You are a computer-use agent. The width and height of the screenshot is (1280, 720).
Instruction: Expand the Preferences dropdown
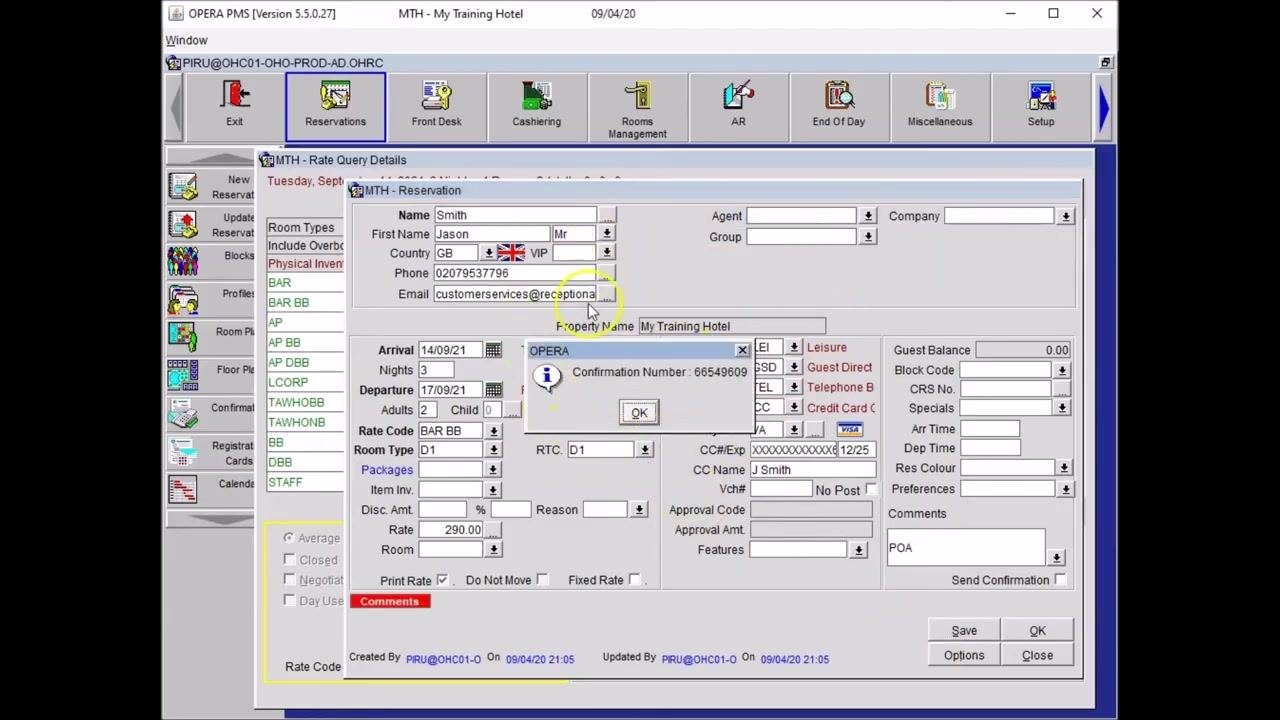[x=1066, y=489]
